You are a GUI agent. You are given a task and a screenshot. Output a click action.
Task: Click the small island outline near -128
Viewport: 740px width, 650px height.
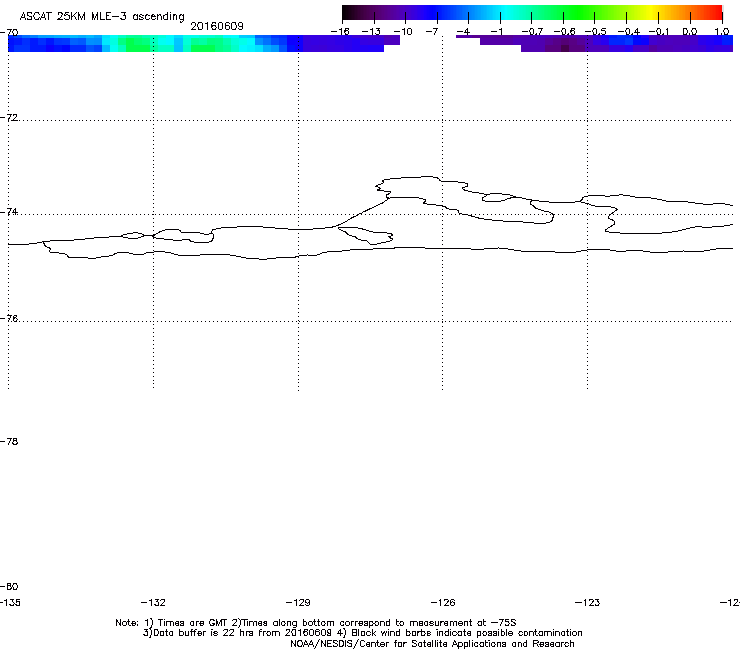(x=366, y=235)
